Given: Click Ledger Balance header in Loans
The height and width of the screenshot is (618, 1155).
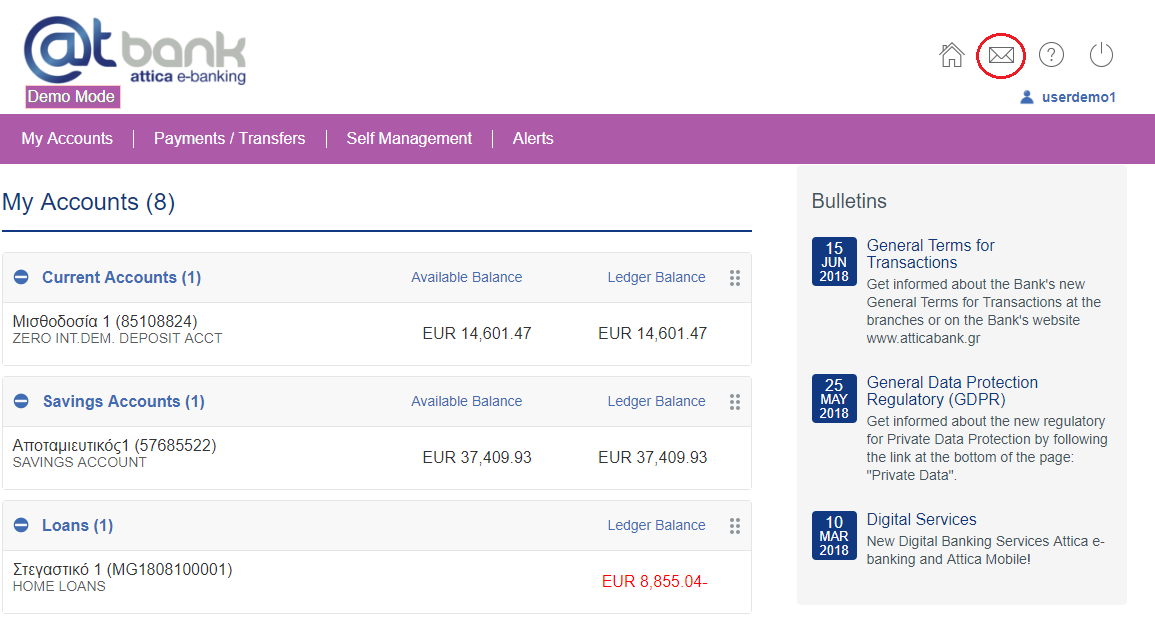Looking at the screenshot, I should pos(656,526).
